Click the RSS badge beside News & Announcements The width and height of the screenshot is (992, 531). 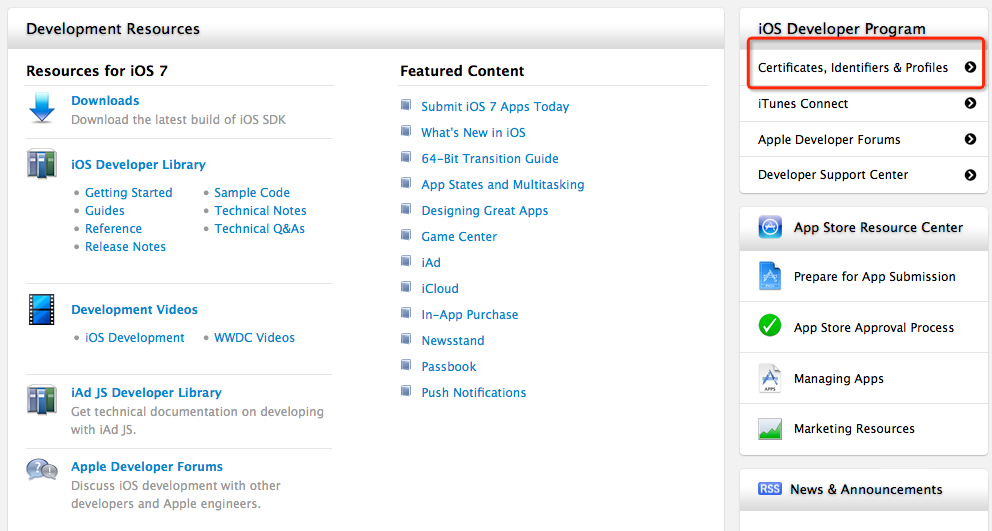[x=769, y=489]
